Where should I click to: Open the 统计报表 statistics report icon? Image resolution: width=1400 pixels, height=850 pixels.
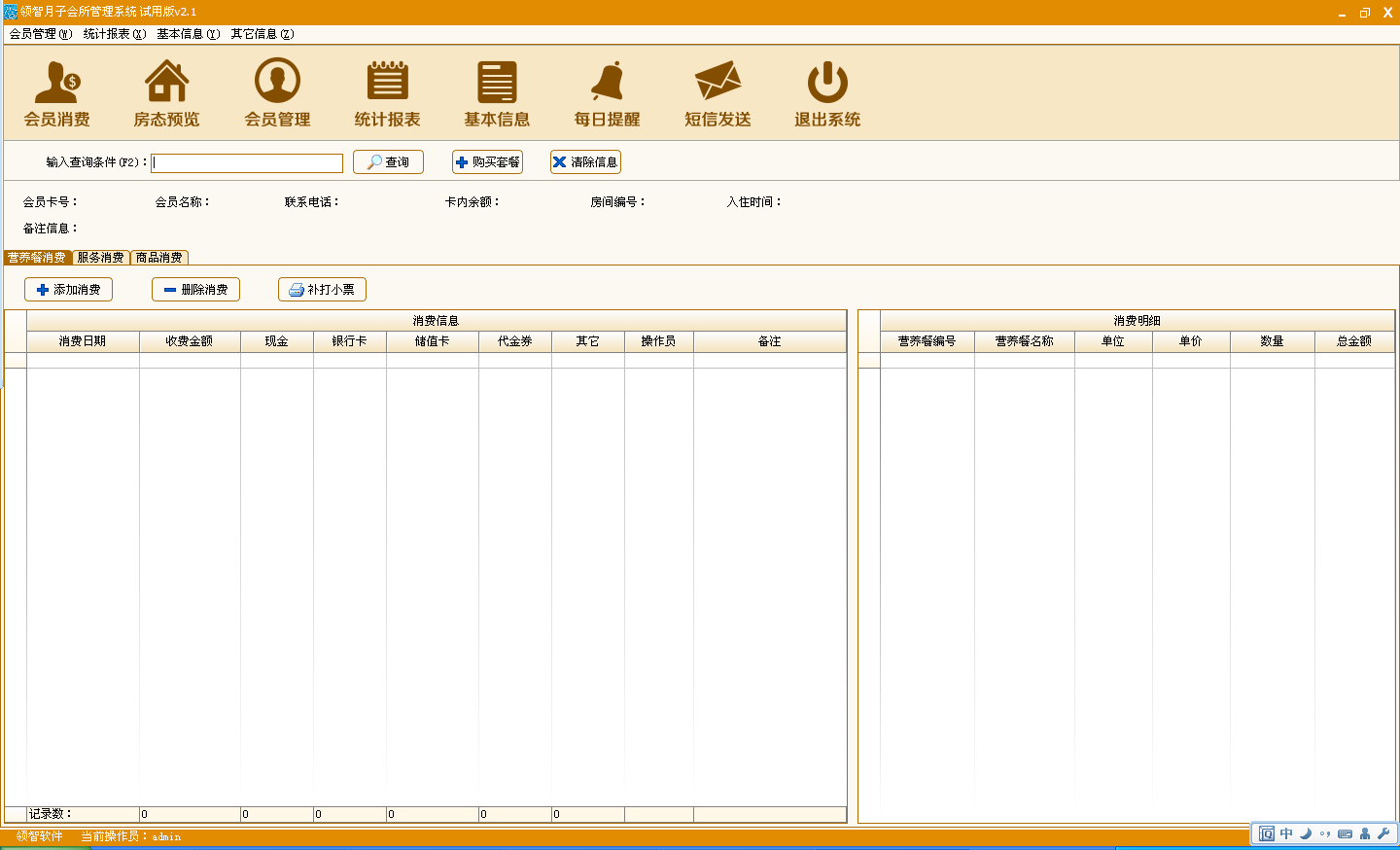(x=387, y=93)
